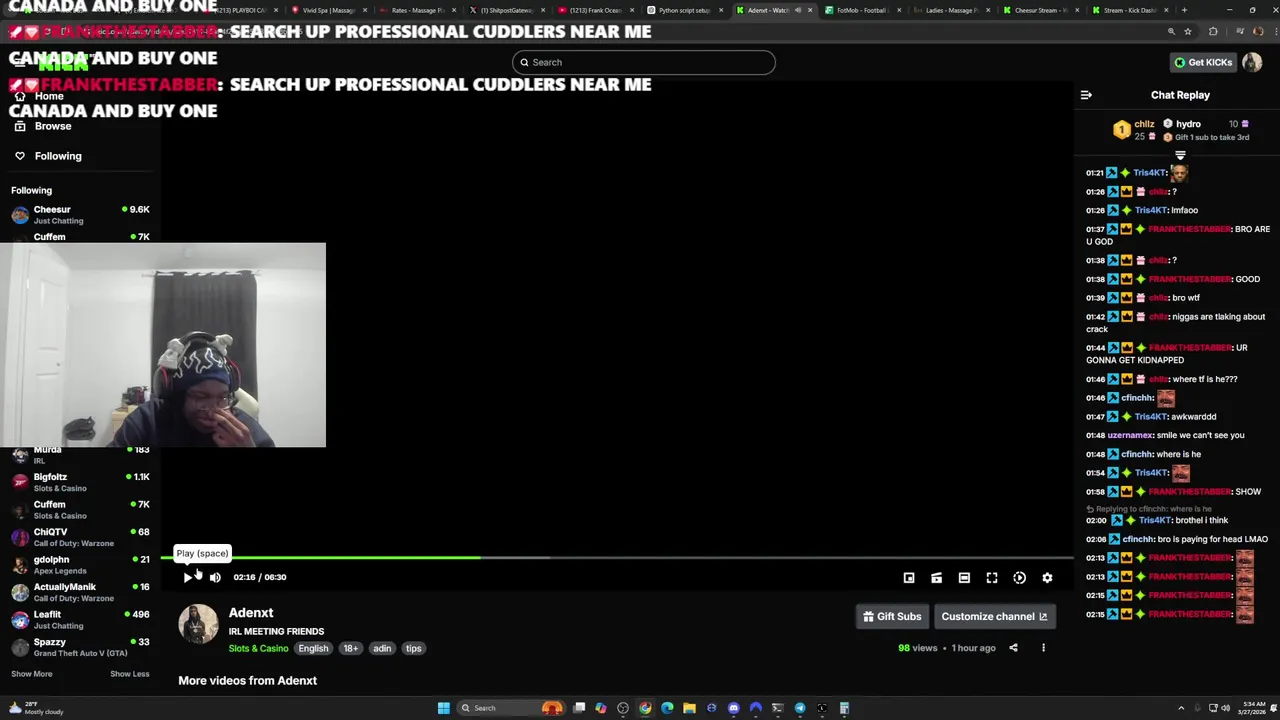1280x720 pixels.
Task: Open the three-dot more options menu
Action: (1043, 648)
